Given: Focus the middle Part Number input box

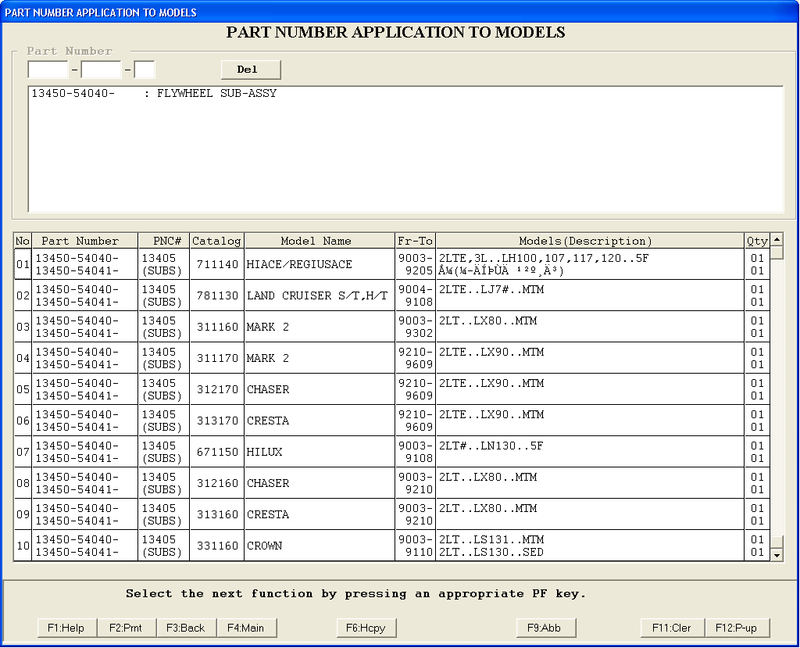Looking at the screenshot, I should [x=101, y=70].
